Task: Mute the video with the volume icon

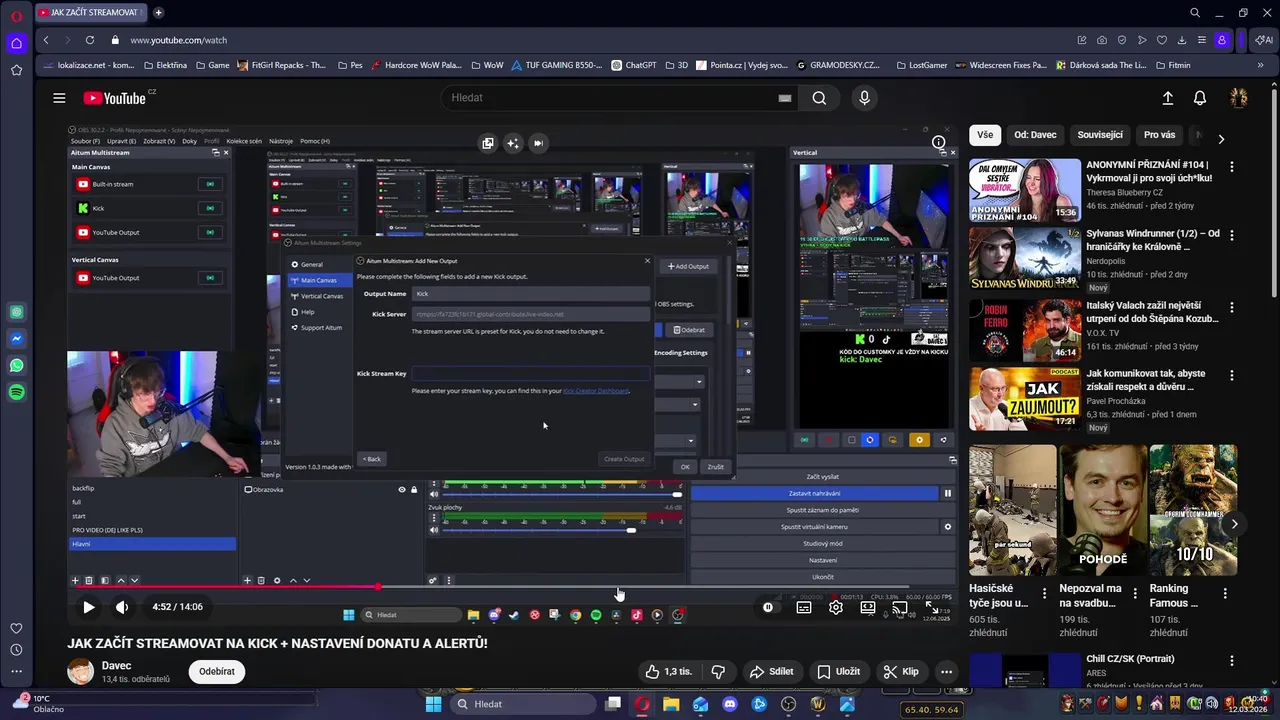Action: [122, 607]
